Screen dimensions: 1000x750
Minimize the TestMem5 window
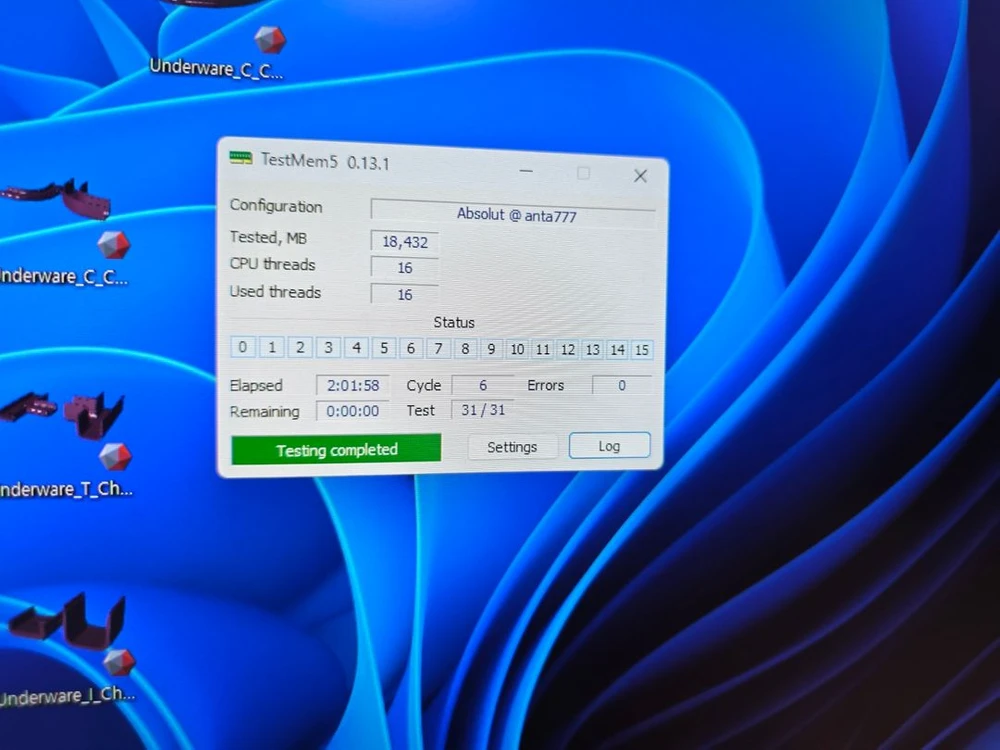click(526, 171)
